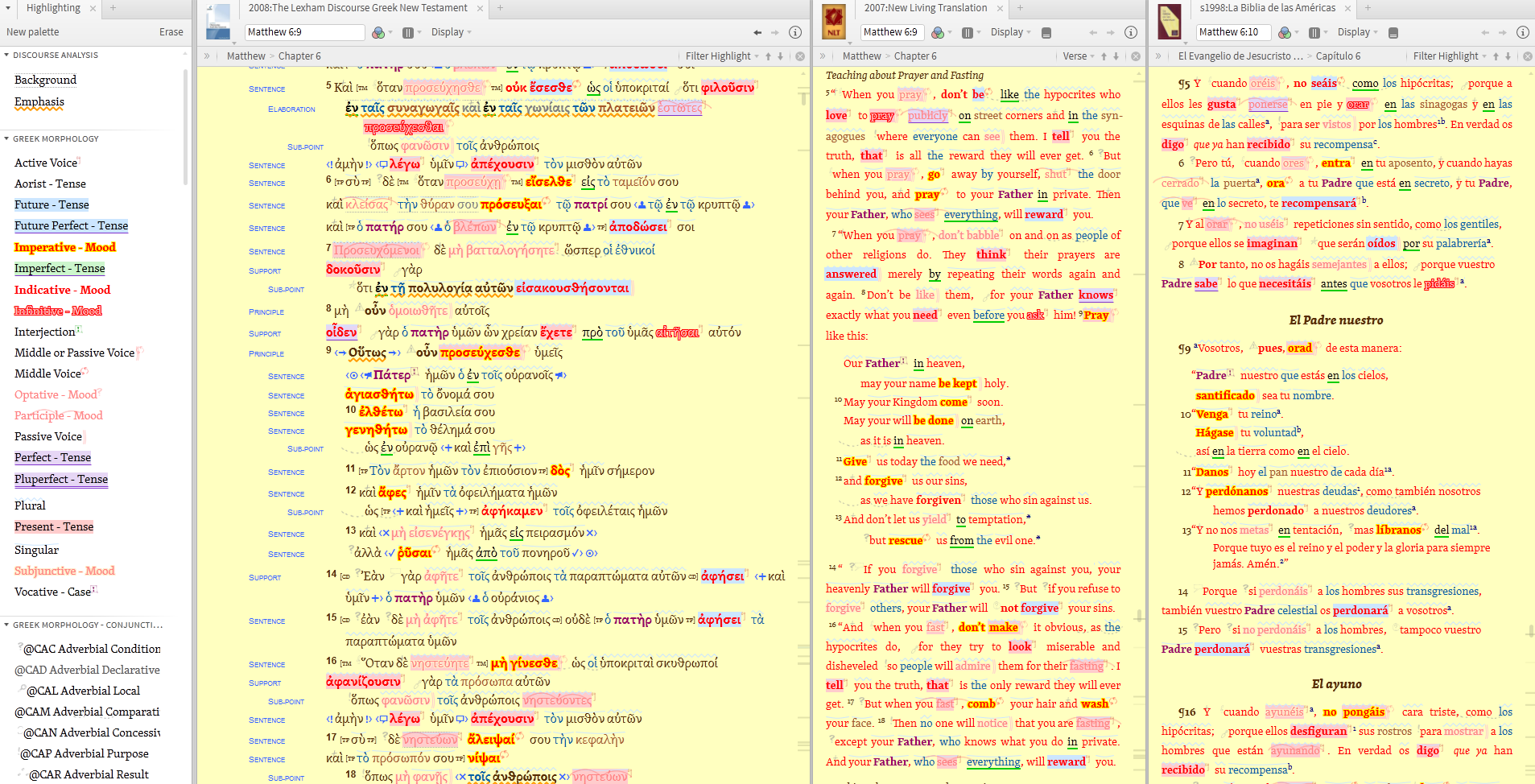Viewport: 1535px width, 784px height.
Task: Go forward in Lexham Greek panel history
Action: [775, 32]
